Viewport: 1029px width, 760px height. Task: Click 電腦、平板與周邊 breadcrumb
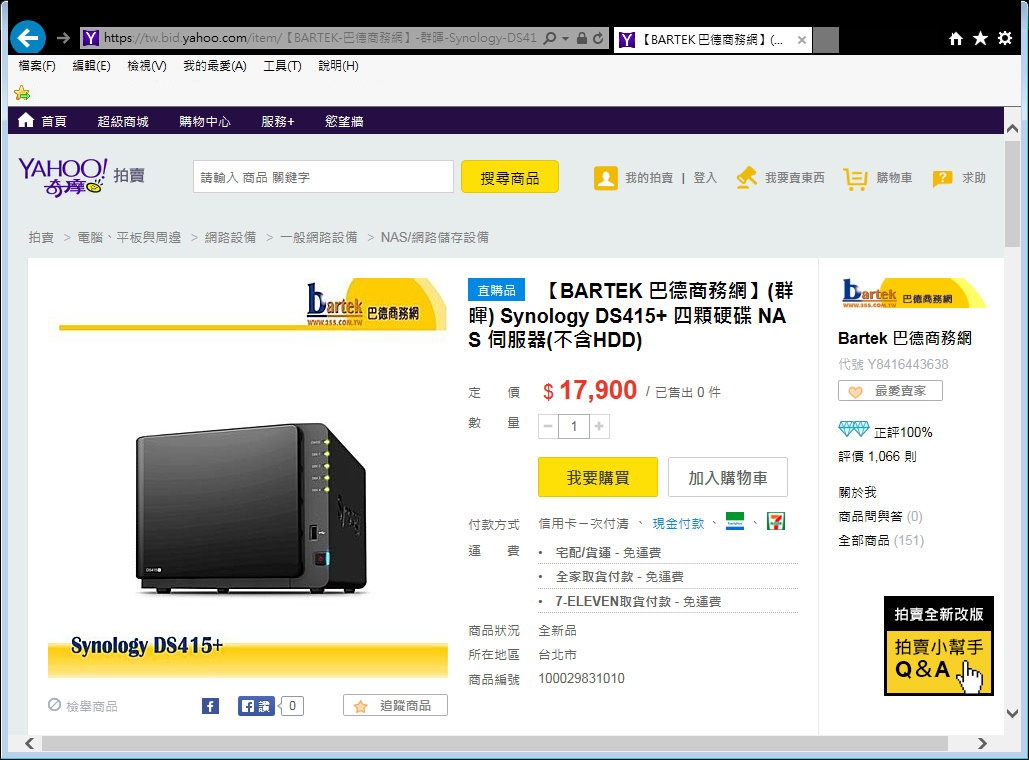(x=129, y=238)
